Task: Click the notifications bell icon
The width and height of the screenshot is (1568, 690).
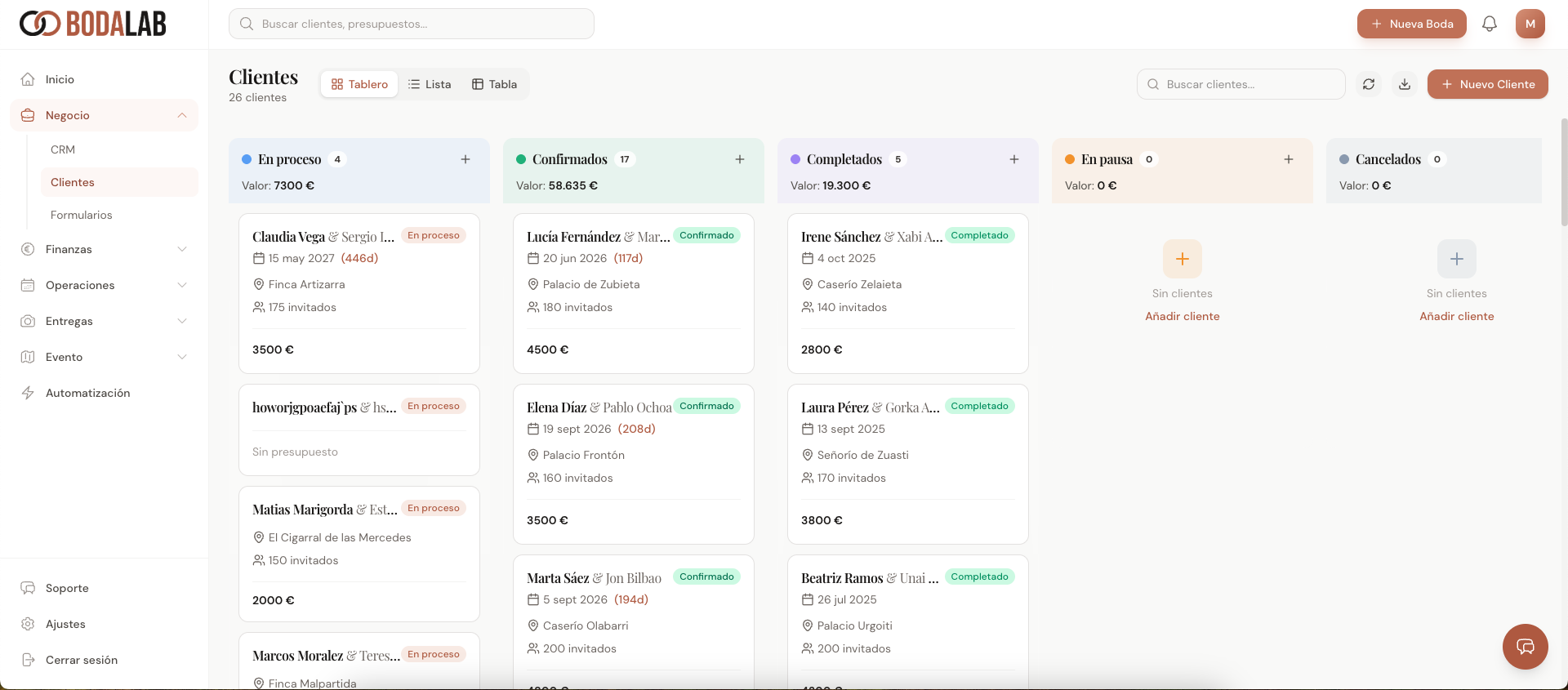Action: [1489, 24]
